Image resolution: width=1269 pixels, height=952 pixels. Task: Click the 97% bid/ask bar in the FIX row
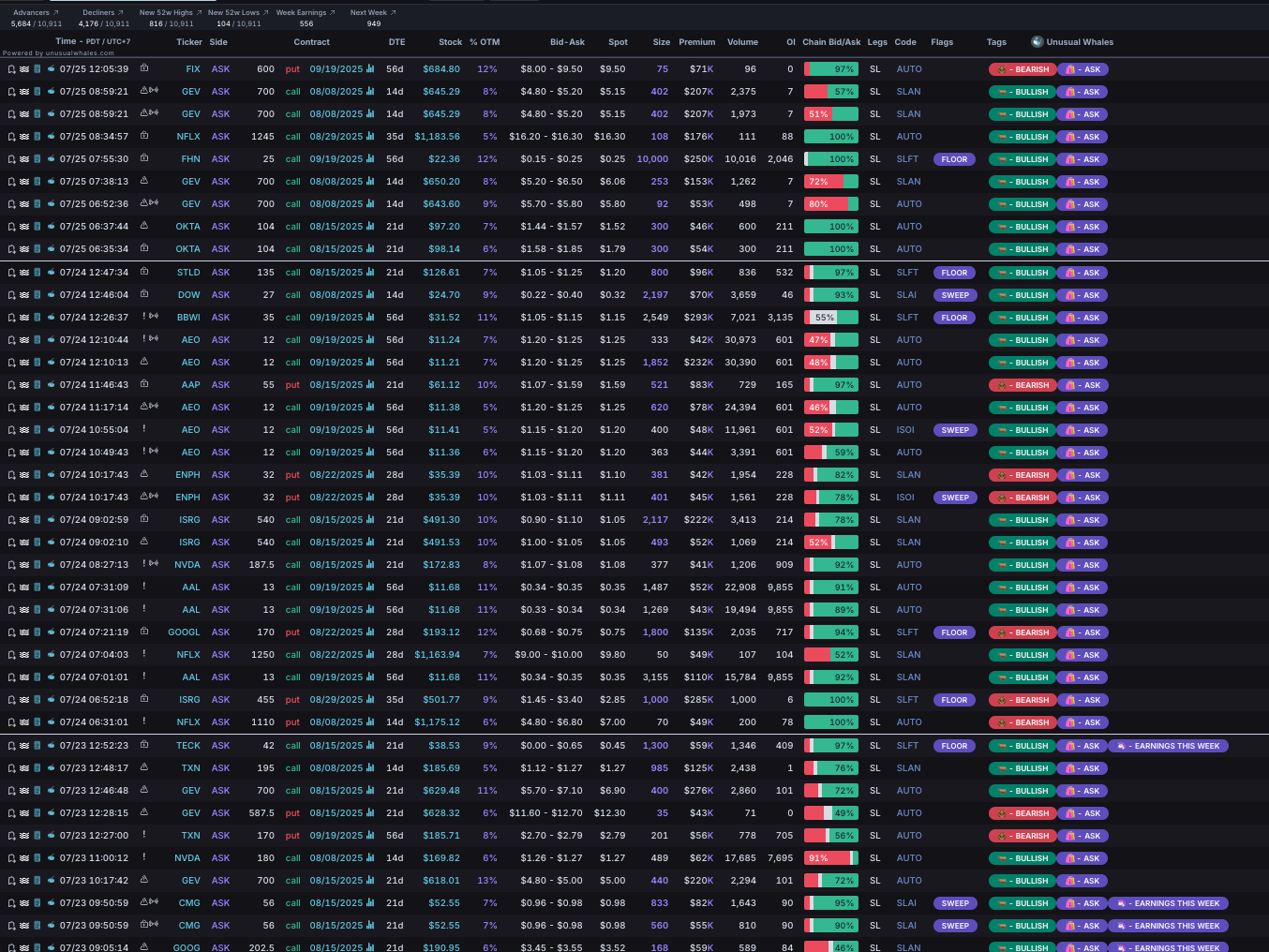coord(831,69)
